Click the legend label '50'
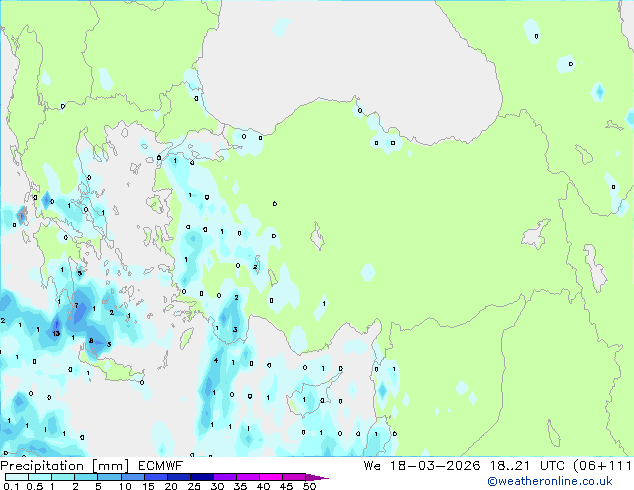Viewport: 634px width, 490px height. [309, 486]
